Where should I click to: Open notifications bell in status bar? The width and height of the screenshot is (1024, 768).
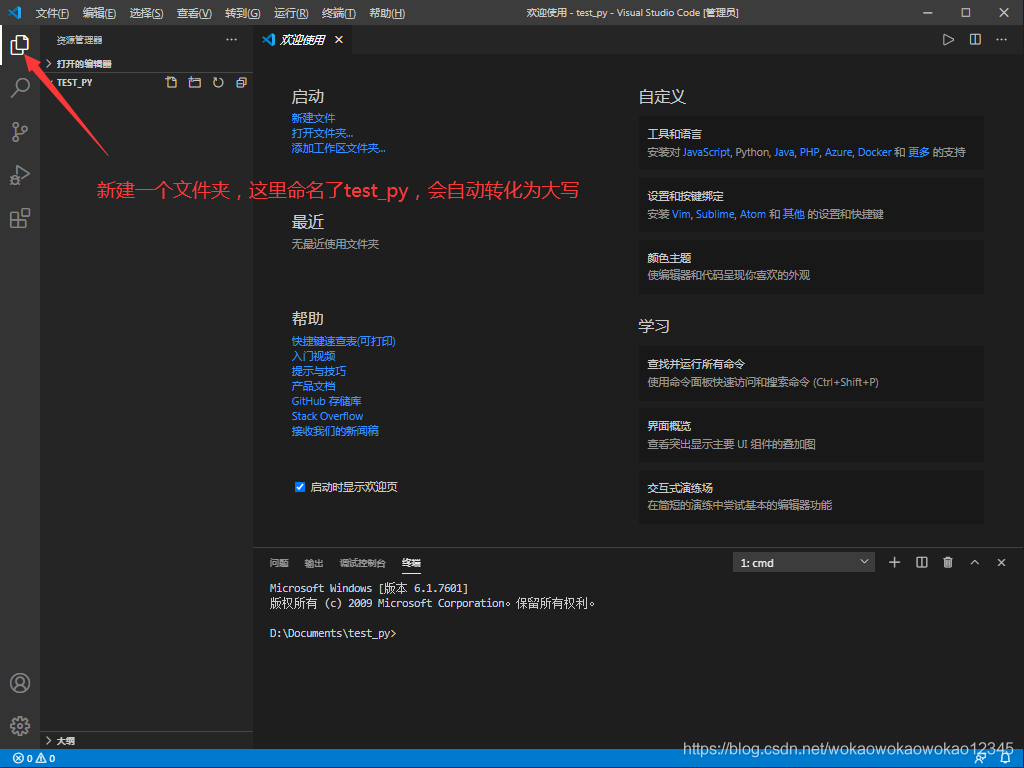point(1006,758)
